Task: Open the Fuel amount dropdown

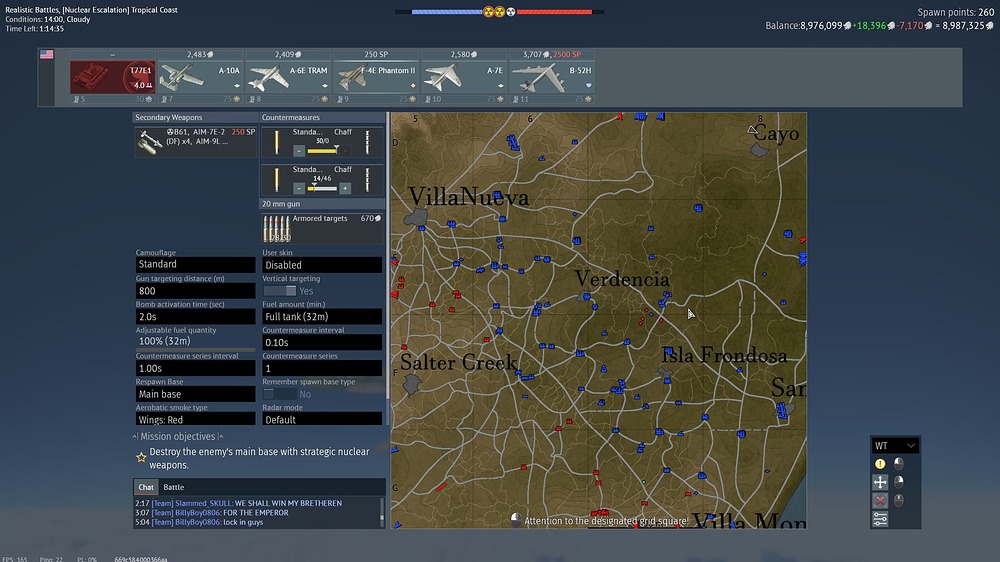Action: [321, 316]
